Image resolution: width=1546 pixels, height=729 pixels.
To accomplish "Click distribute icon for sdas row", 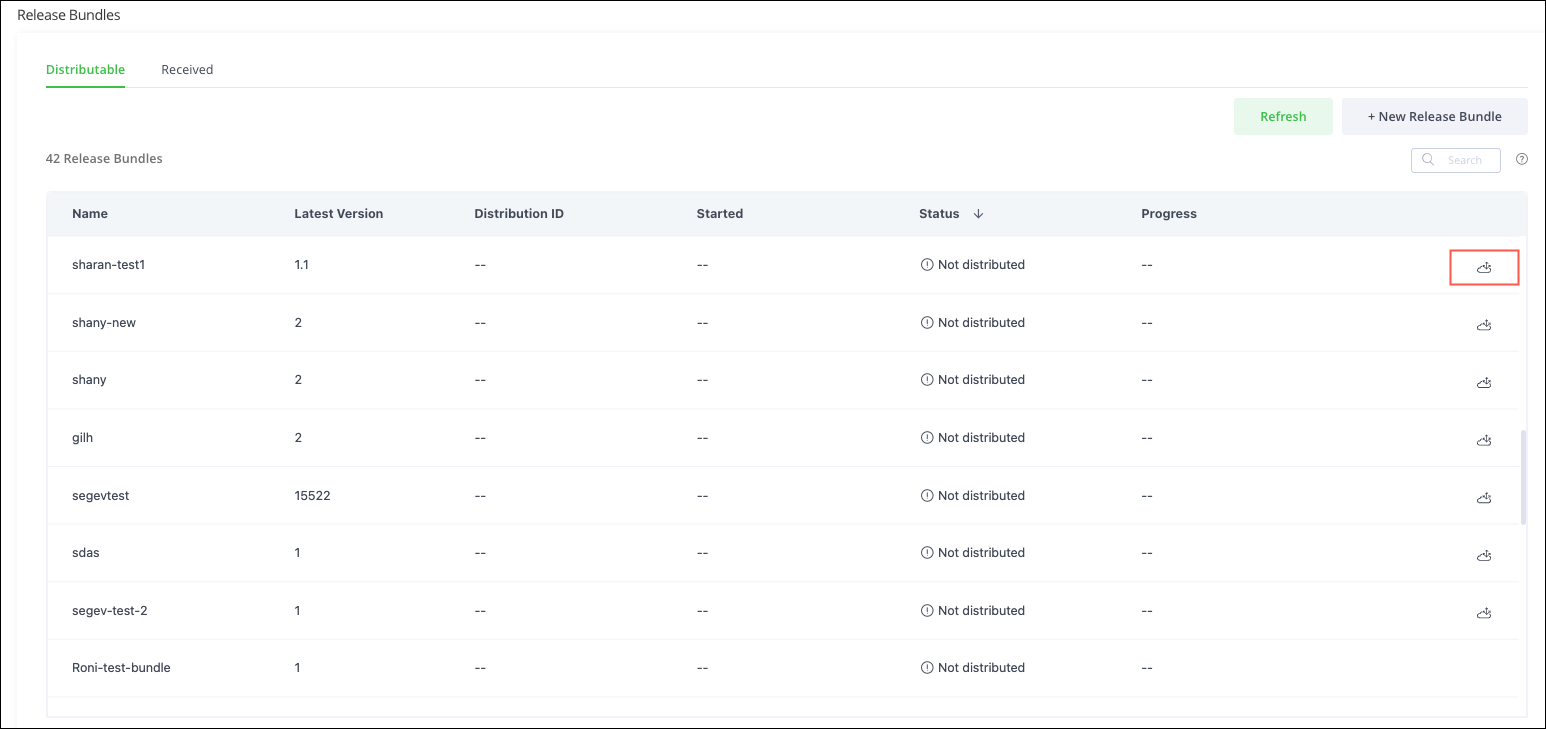I will point(1484,555).
